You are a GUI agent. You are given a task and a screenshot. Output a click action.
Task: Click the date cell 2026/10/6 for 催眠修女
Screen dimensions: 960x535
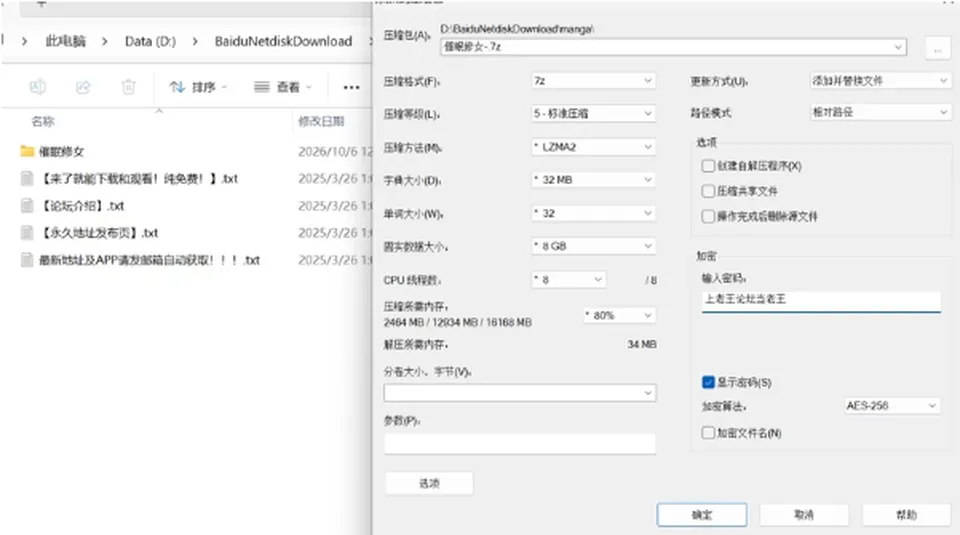pos(334,151)
